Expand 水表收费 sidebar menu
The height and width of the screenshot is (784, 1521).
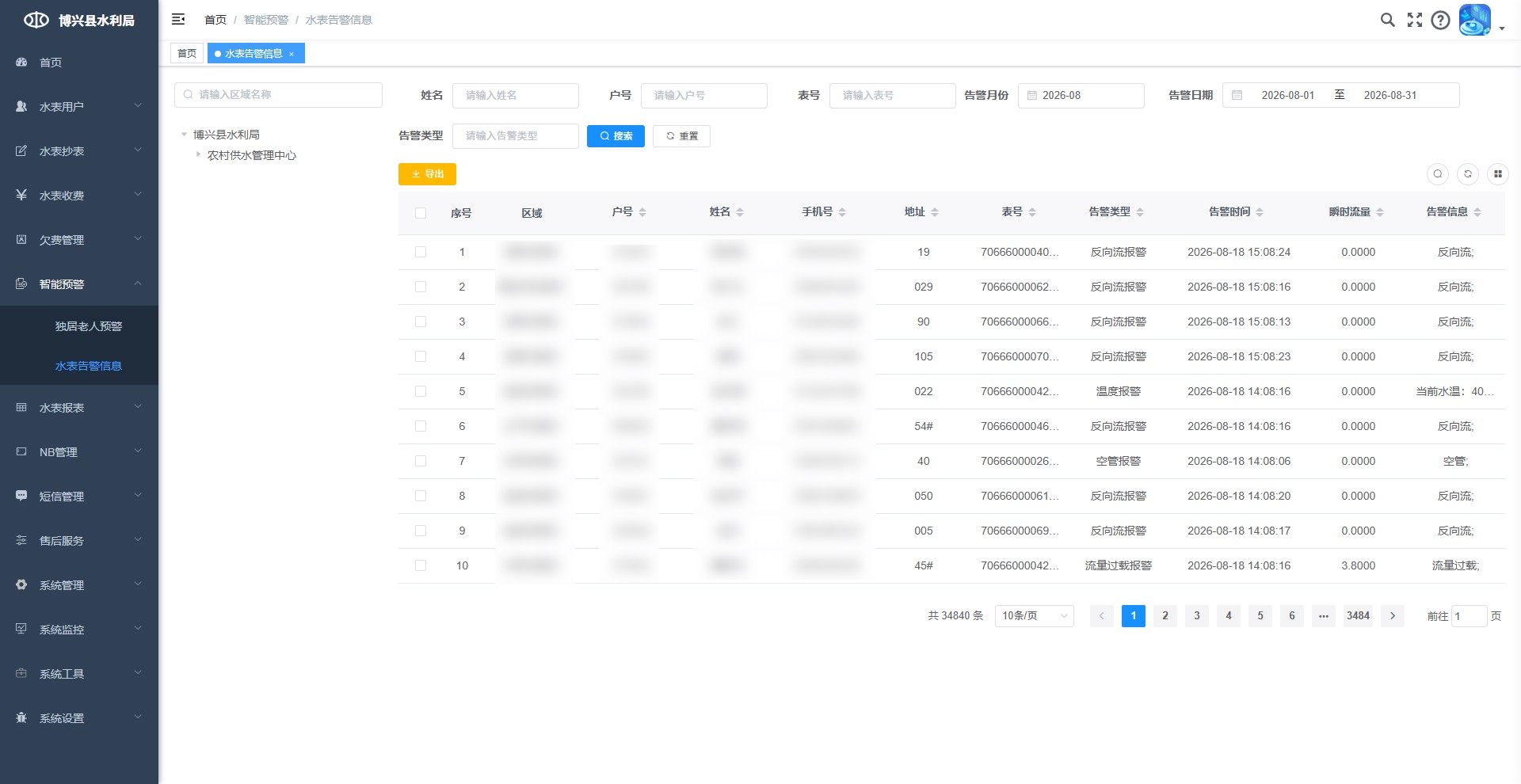point(79,195)
